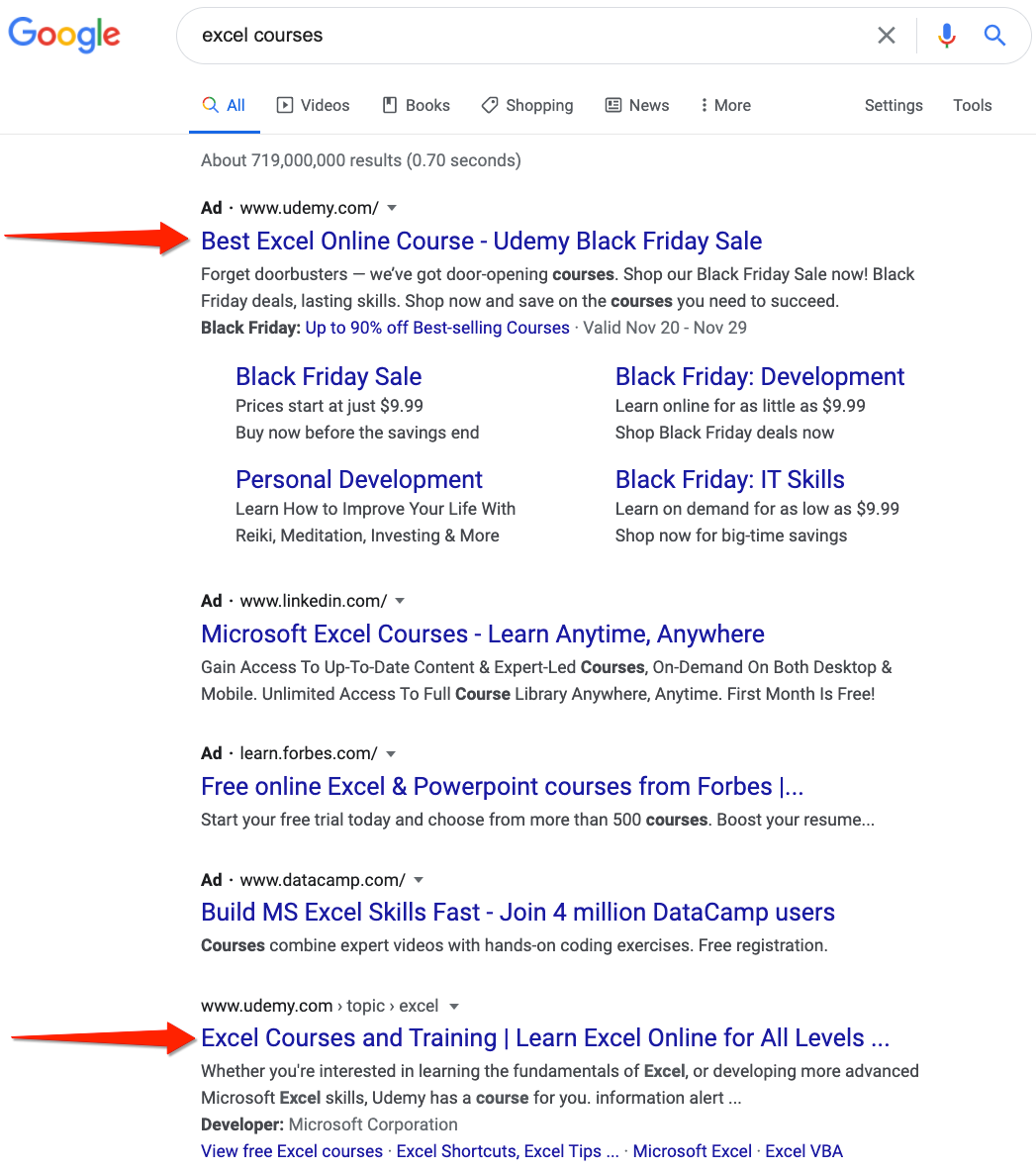Click the Learn online for as little as $9.99 text
Viewport: 1036px width, 1171px height.
pos(740,406)
